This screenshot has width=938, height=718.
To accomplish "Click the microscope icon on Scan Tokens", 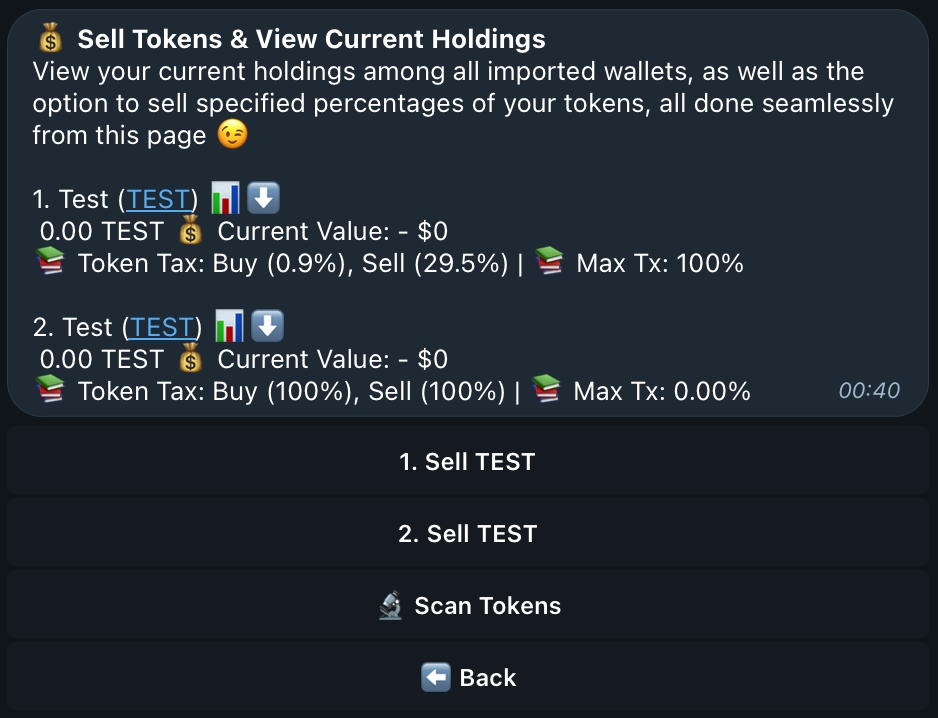I will [x=391, y=606].
